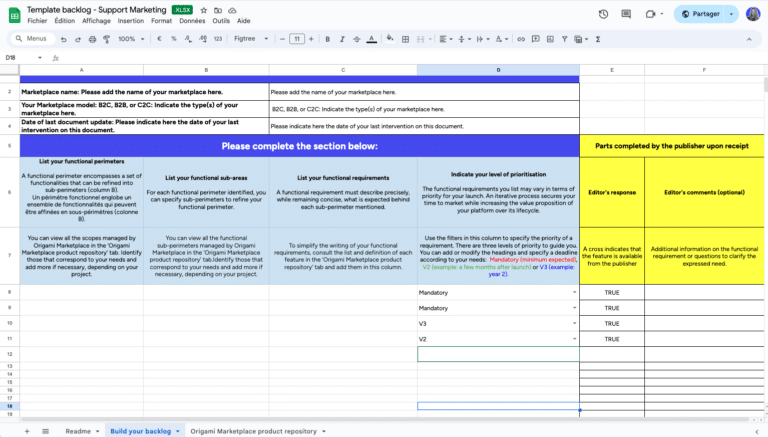Open the Affichage menu

[96, 21]
